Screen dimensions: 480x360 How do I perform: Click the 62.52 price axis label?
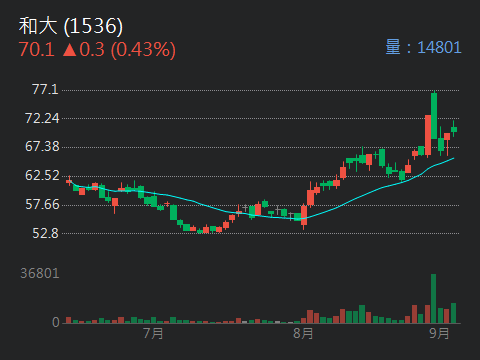[42, 175]
